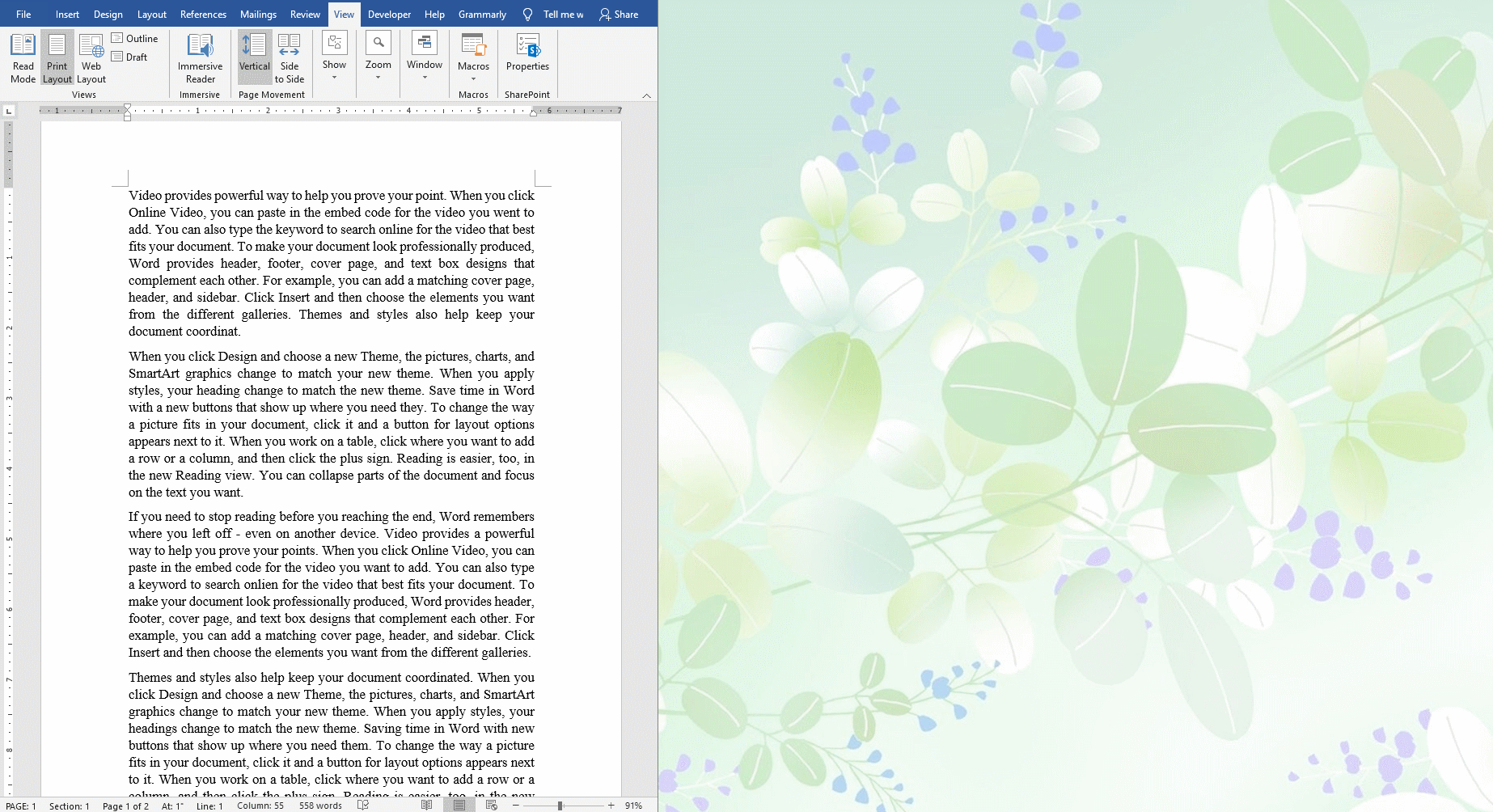Collapse the ribbon with chevron

click(x=646, y=95)
